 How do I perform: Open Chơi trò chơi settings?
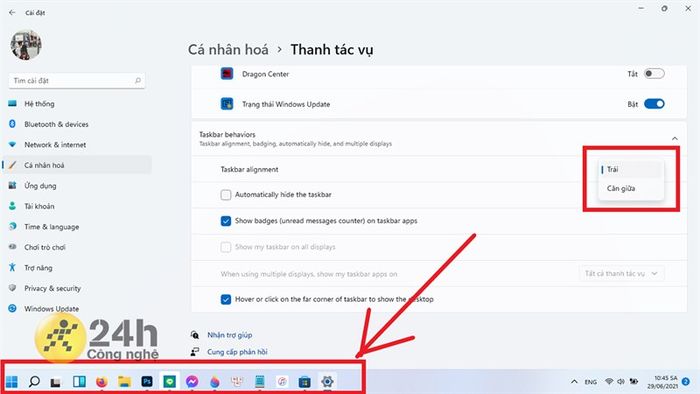coord(45,247)
